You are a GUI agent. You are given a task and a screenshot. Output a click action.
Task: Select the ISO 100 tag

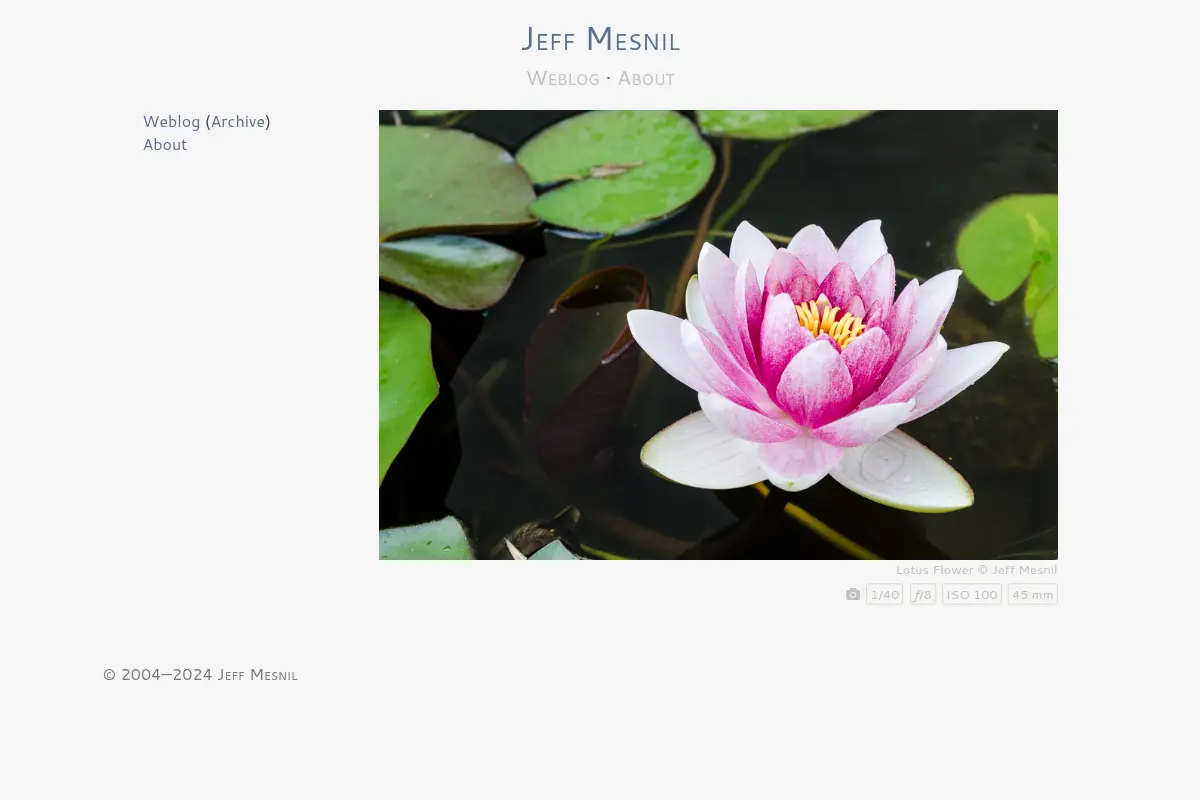click(x=972, y=594)
